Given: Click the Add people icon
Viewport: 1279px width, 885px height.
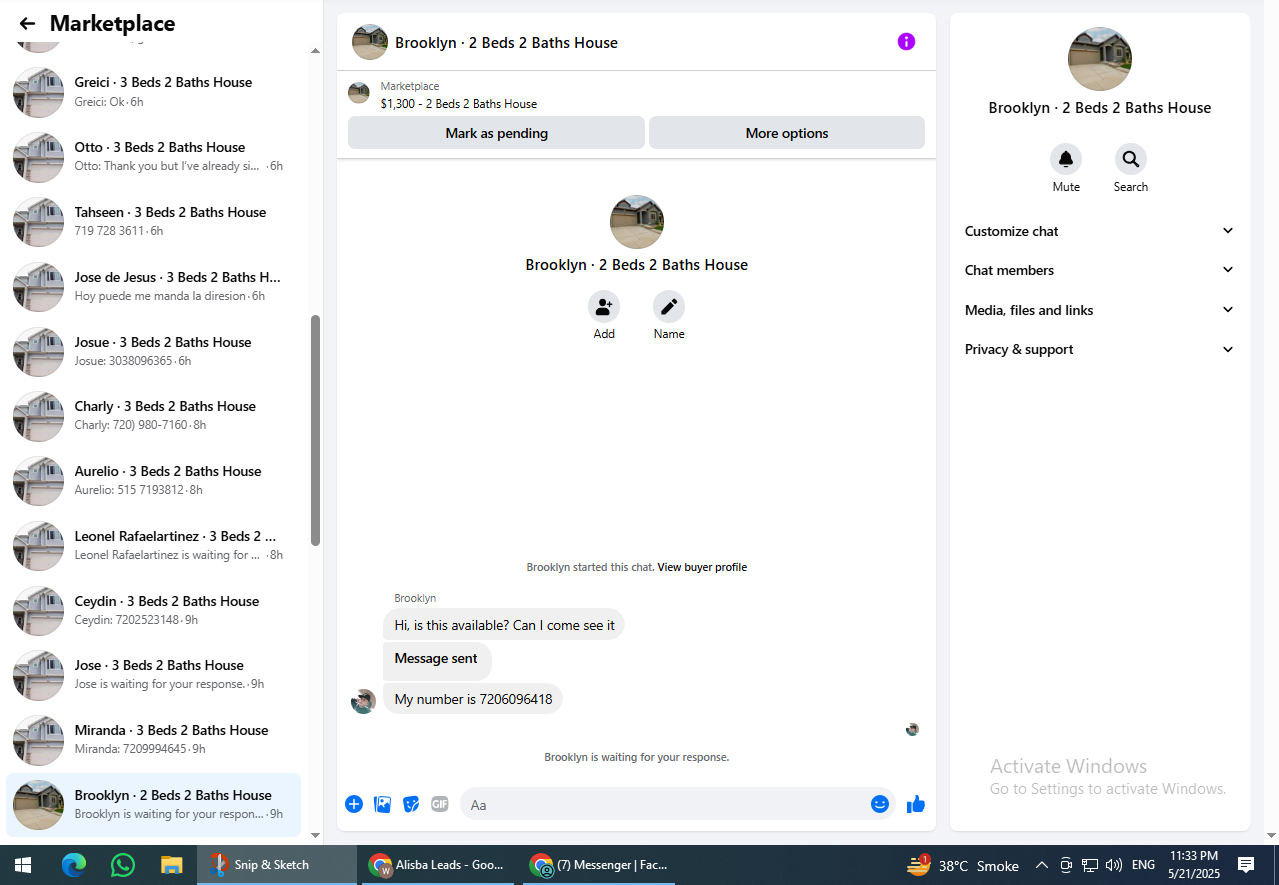Looking at the screenshot, I should 604,307.
